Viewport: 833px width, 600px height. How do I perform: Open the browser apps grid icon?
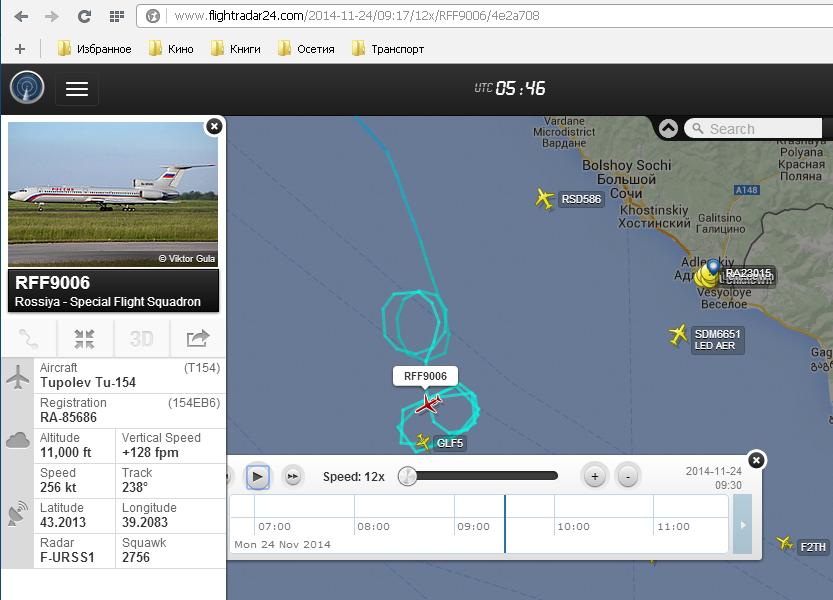(x=116, y=16)
